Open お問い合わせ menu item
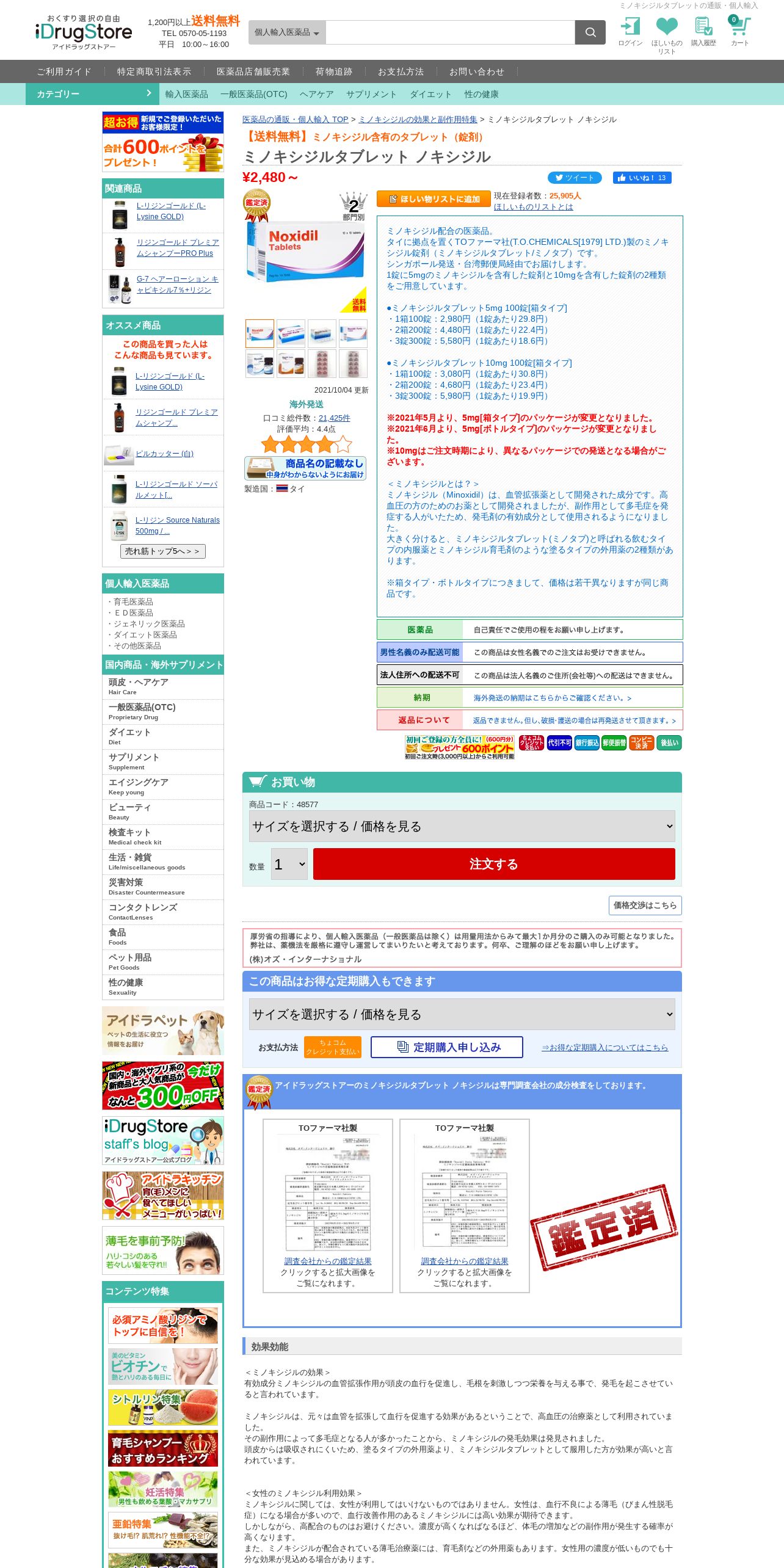This screenshot has width=784, height=1568. (x=477, y=71)
